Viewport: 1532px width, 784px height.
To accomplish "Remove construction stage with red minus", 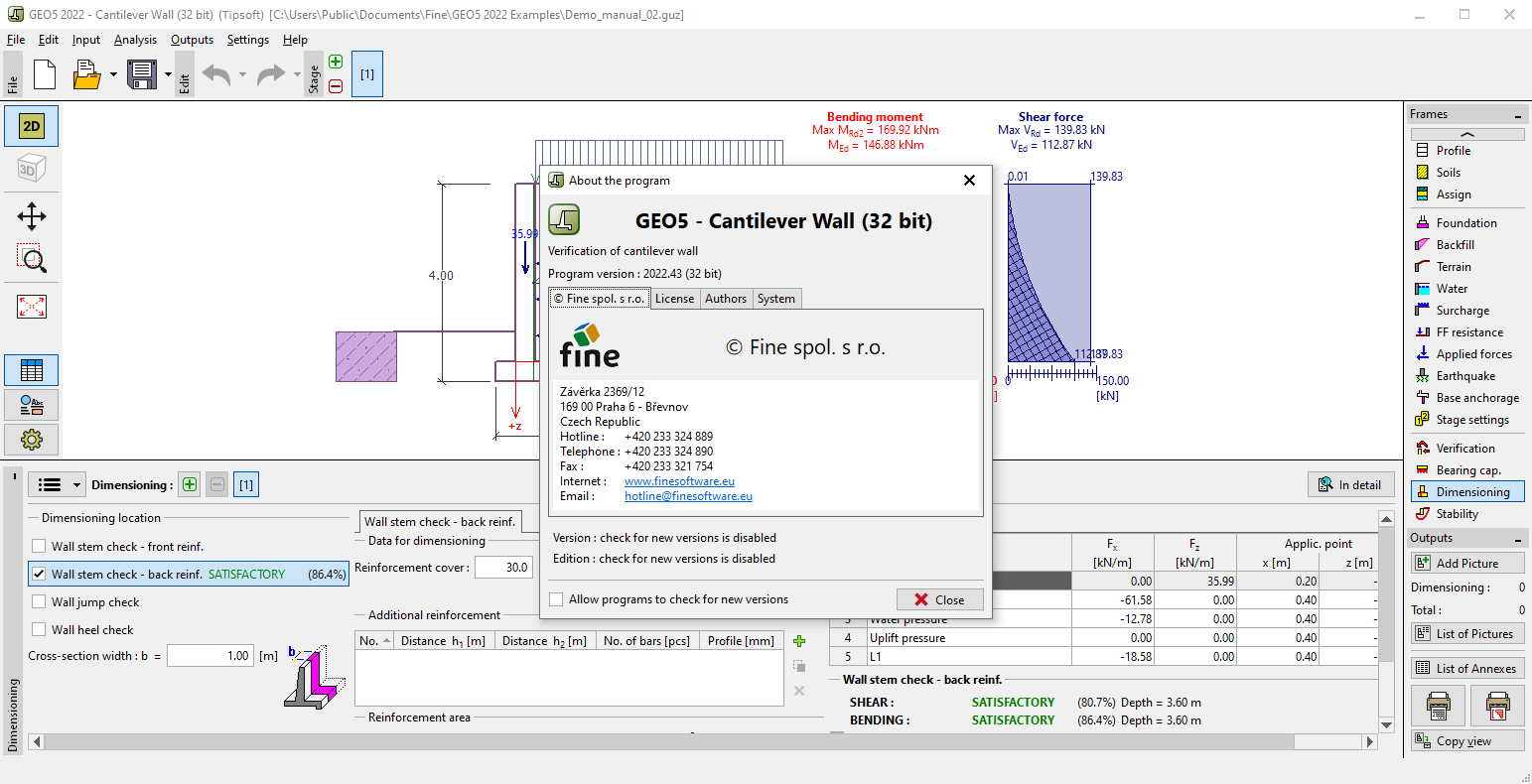I will click(x=336, y=86).
